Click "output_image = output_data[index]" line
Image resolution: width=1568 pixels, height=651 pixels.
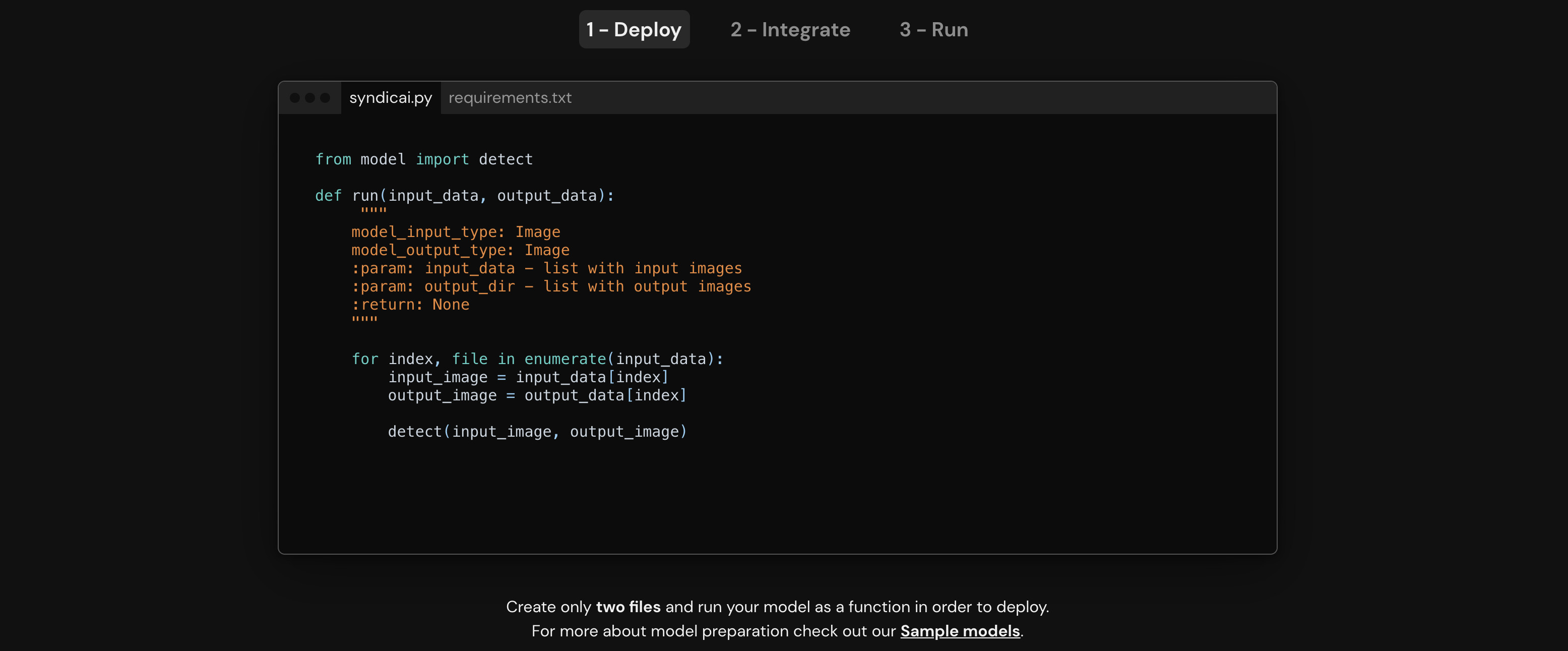537,395
